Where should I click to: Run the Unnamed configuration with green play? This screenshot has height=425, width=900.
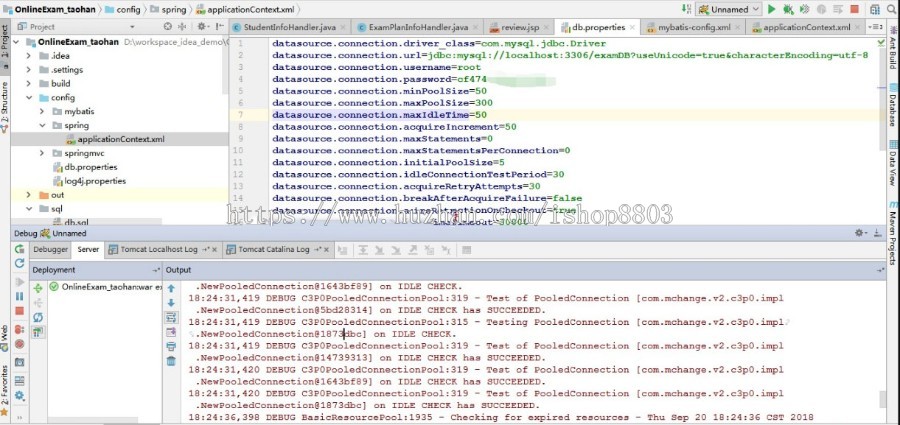pos(771,9)
